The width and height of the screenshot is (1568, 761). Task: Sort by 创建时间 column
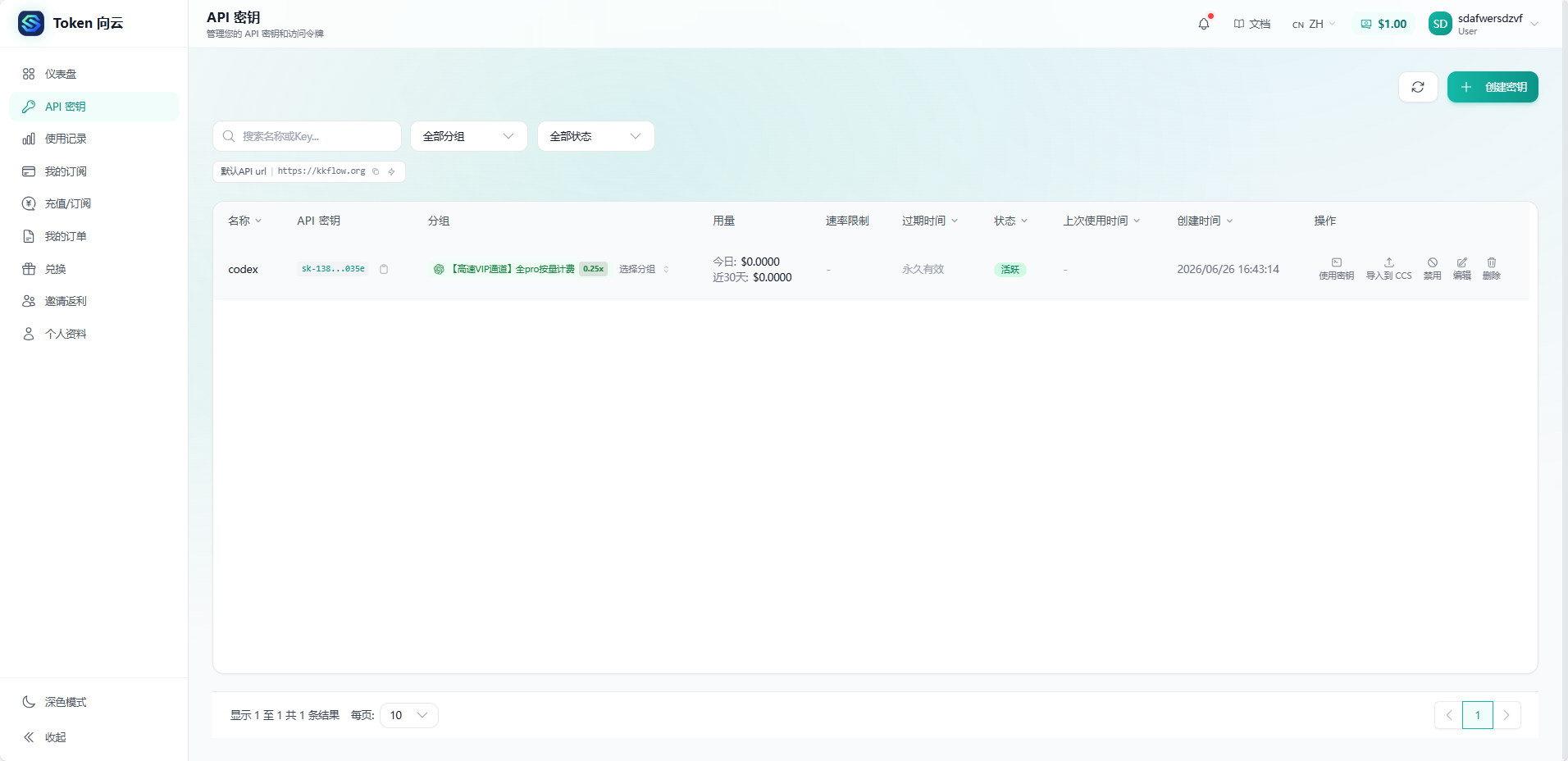tap(1205, 221)
